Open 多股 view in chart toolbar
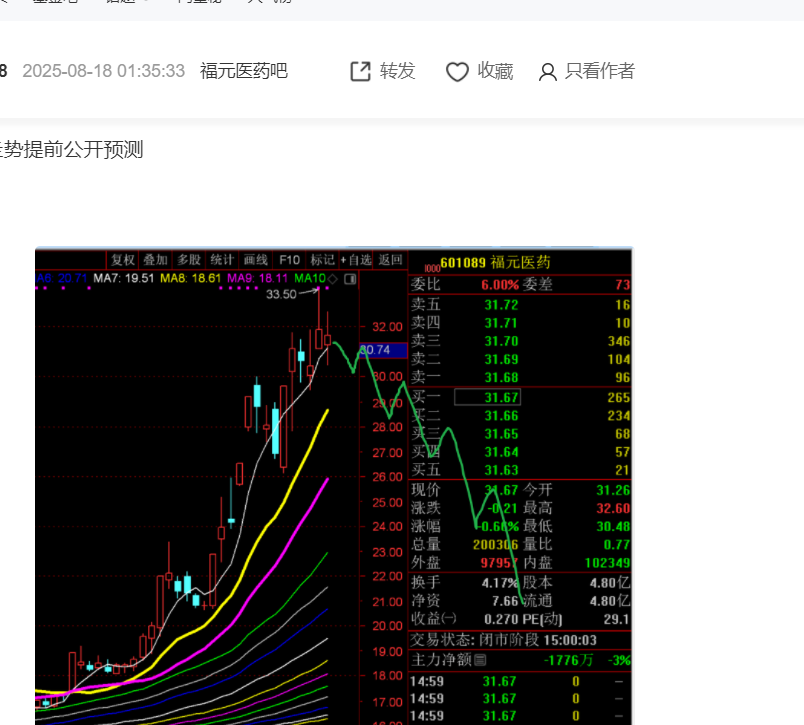This screenshot has width=804, height=725. [x=189, y=260]
